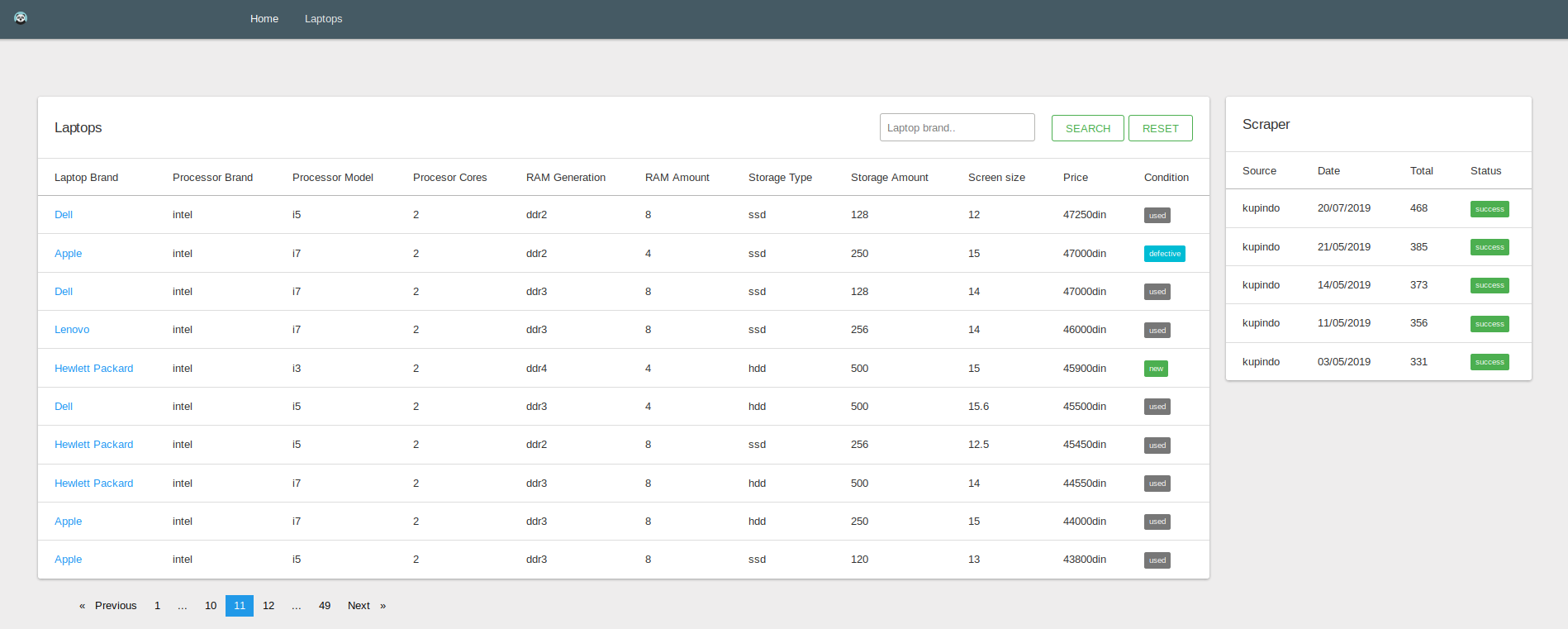
Task: Click the price 46000din cell
Action: pos(1085,330)
